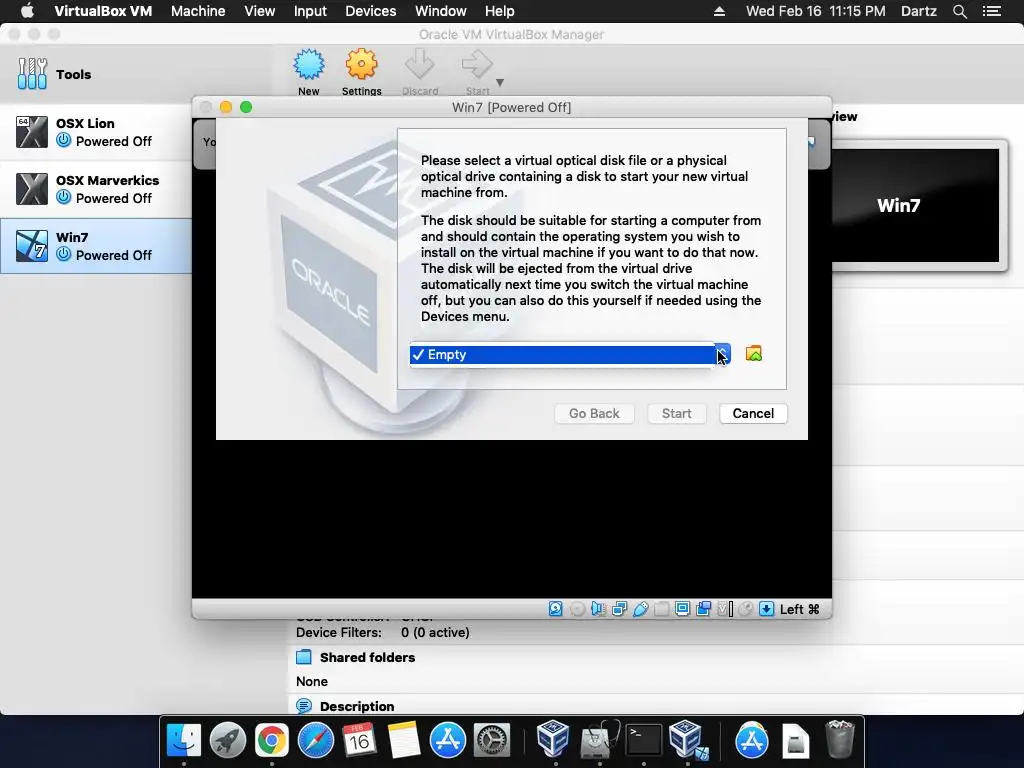Open the Notification Center list icon

click(991, 11)
